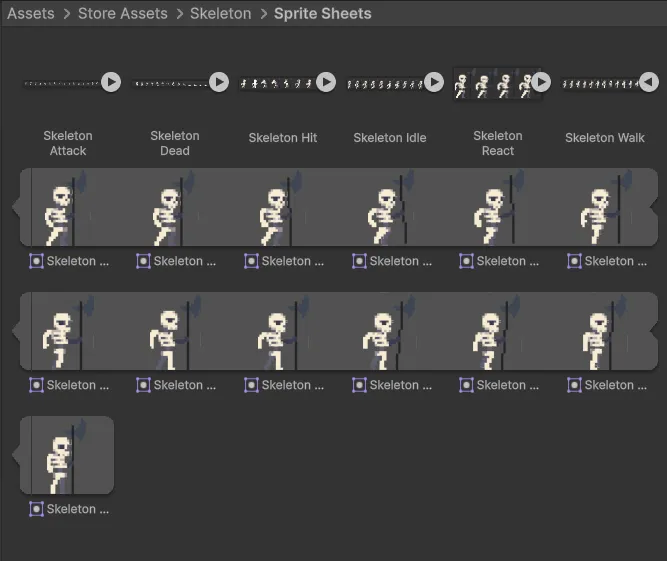Select the Skeleton Hit sprite sheet thumbnail
The width and height of the screenshot is (667, 561).
[277, 83]
